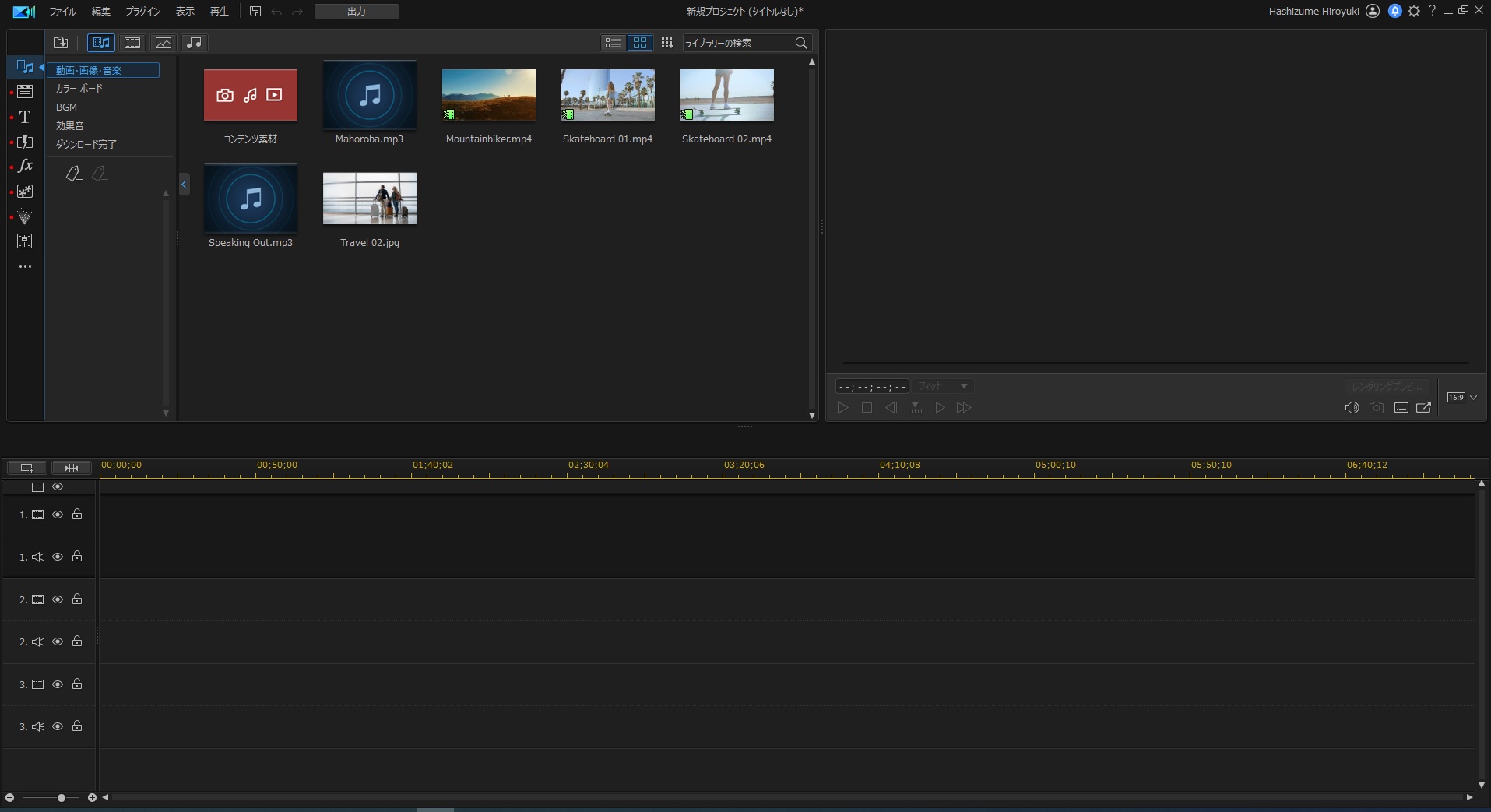
Task: Select the Skateboard 01.mp4 clip
Action: tap(608, 95)
